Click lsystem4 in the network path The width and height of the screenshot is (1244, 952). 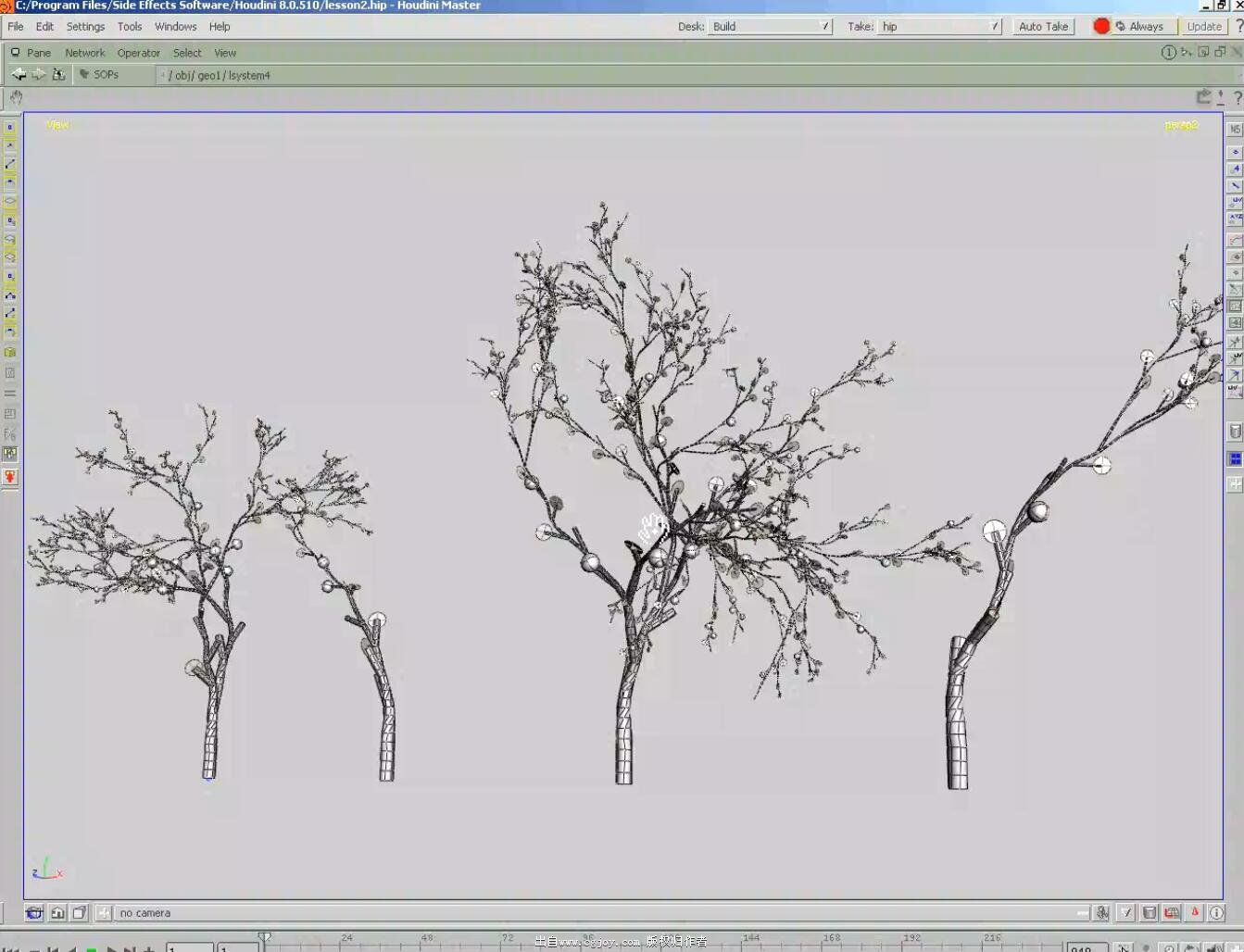coord(249,75)
